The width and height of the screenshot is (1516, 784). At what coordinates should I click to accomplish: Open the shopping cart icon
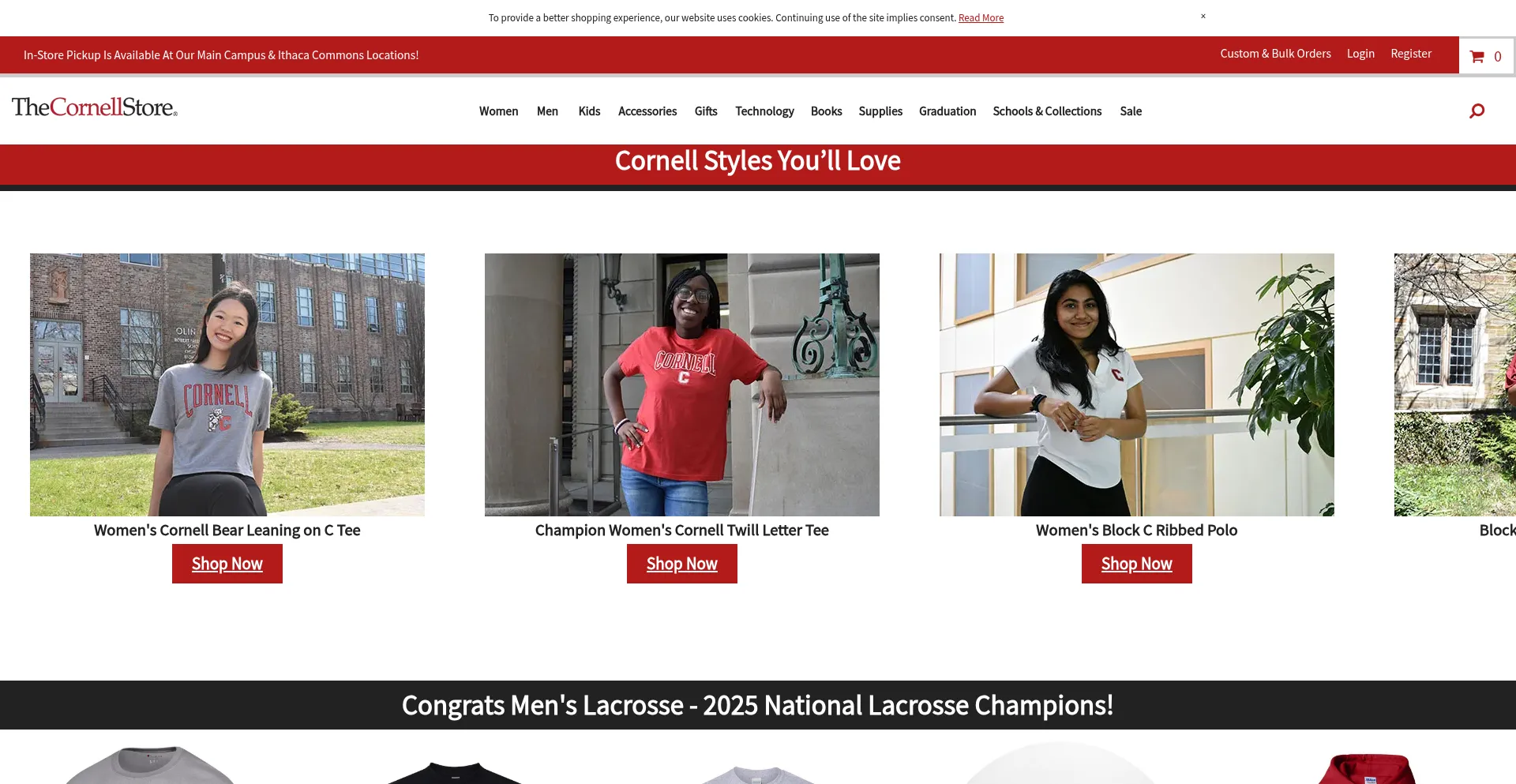pos(1477,57)
